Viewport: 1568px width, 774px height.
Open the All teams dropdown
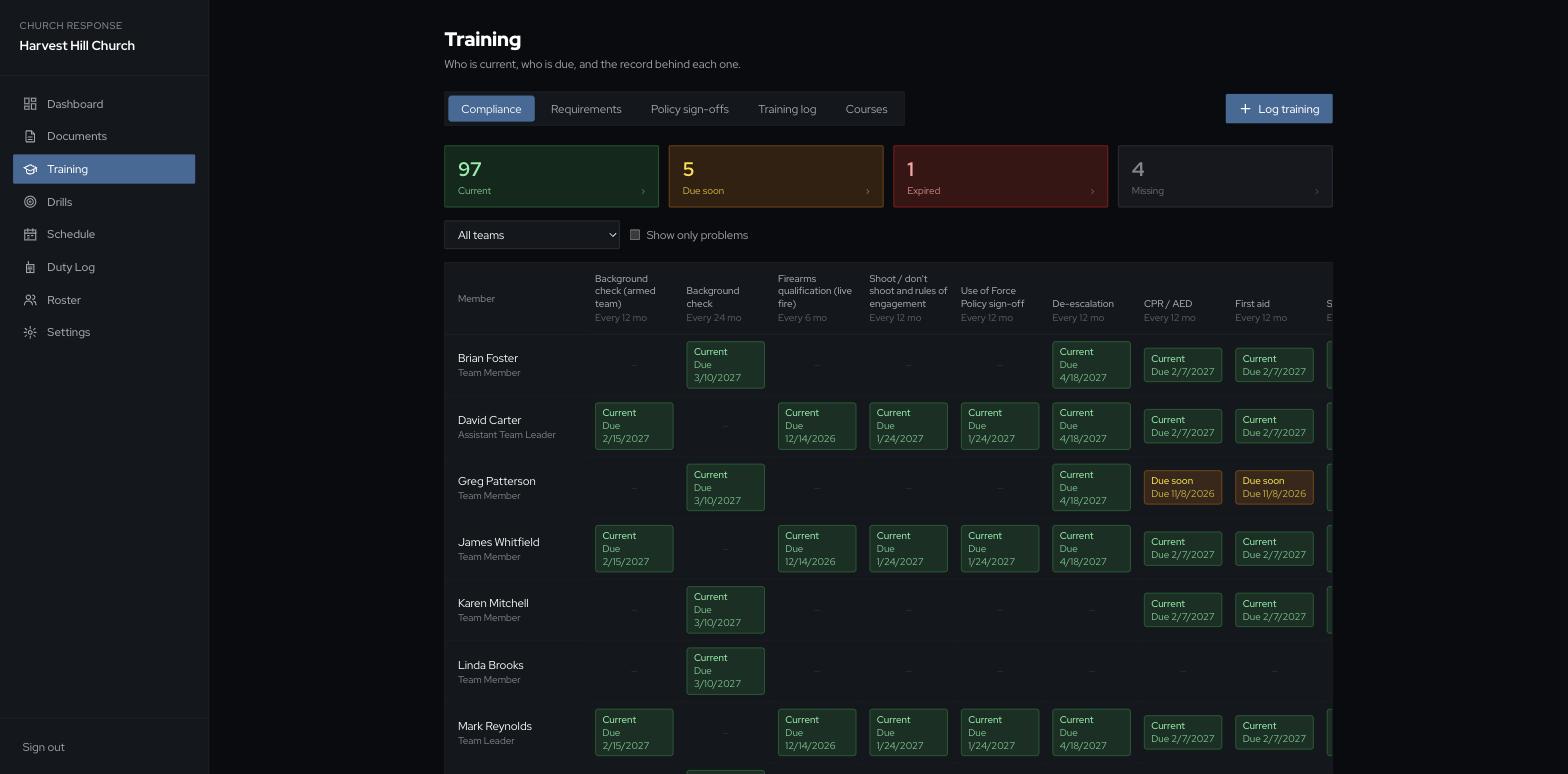point(532,235)
